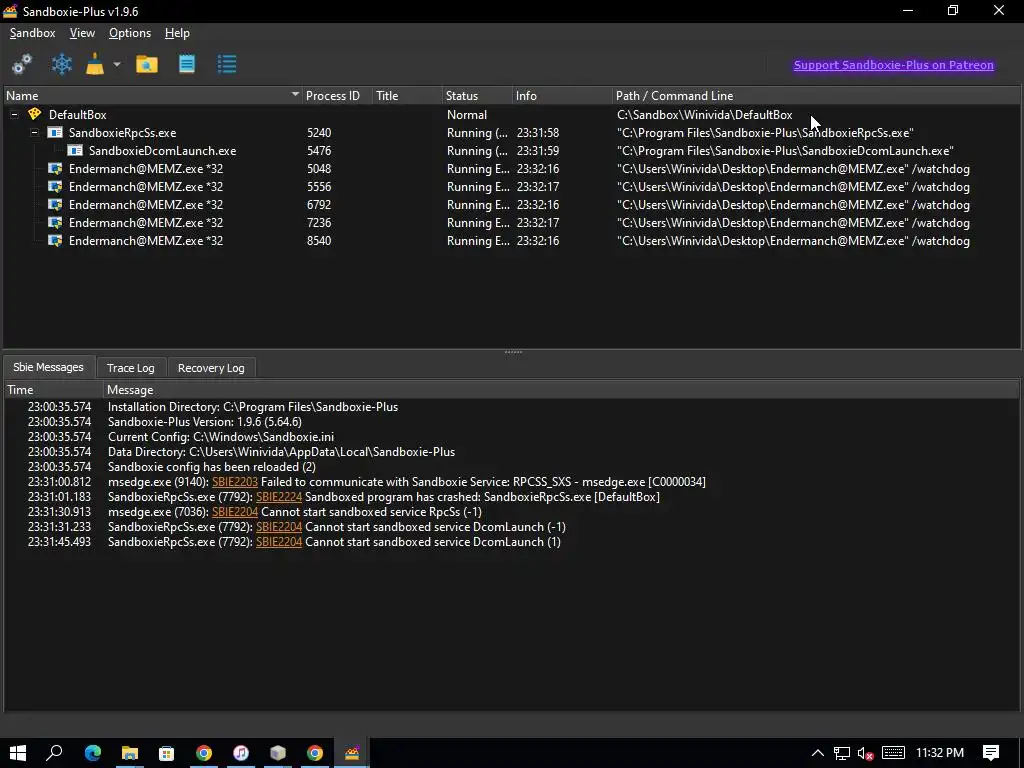Screen dimensions: 1024x768
Task: Open the notification center icon
Action: click(991, 753)
